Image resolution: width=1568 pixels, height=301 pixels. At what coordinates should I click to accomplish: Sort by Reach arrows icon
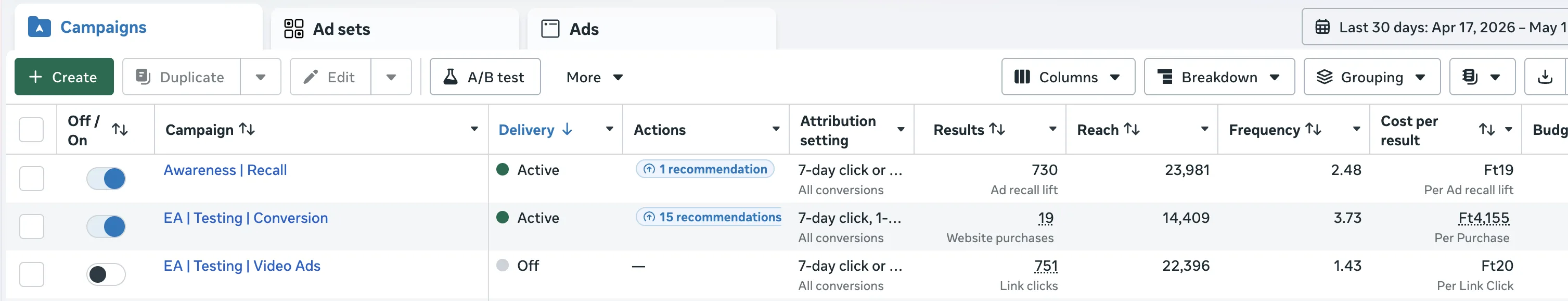point(1132,129)
